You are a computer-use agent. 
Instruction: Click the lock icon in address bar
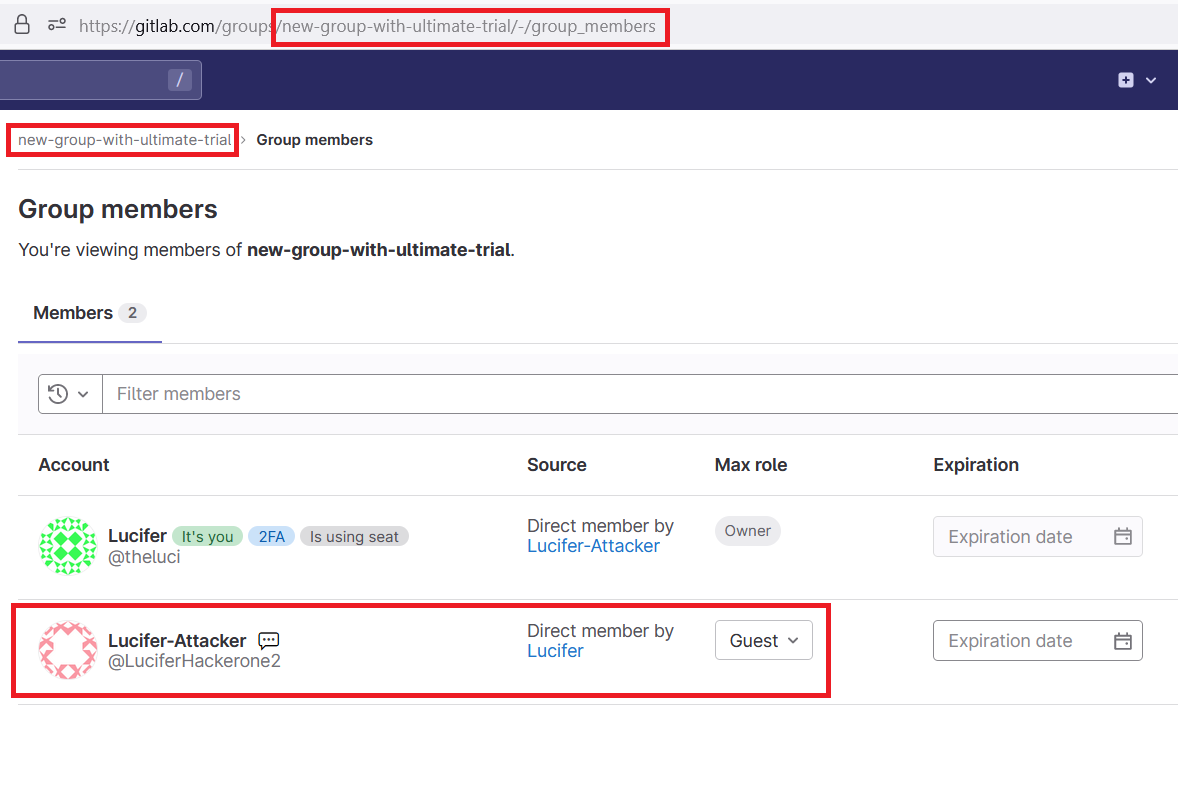(21, 26)
